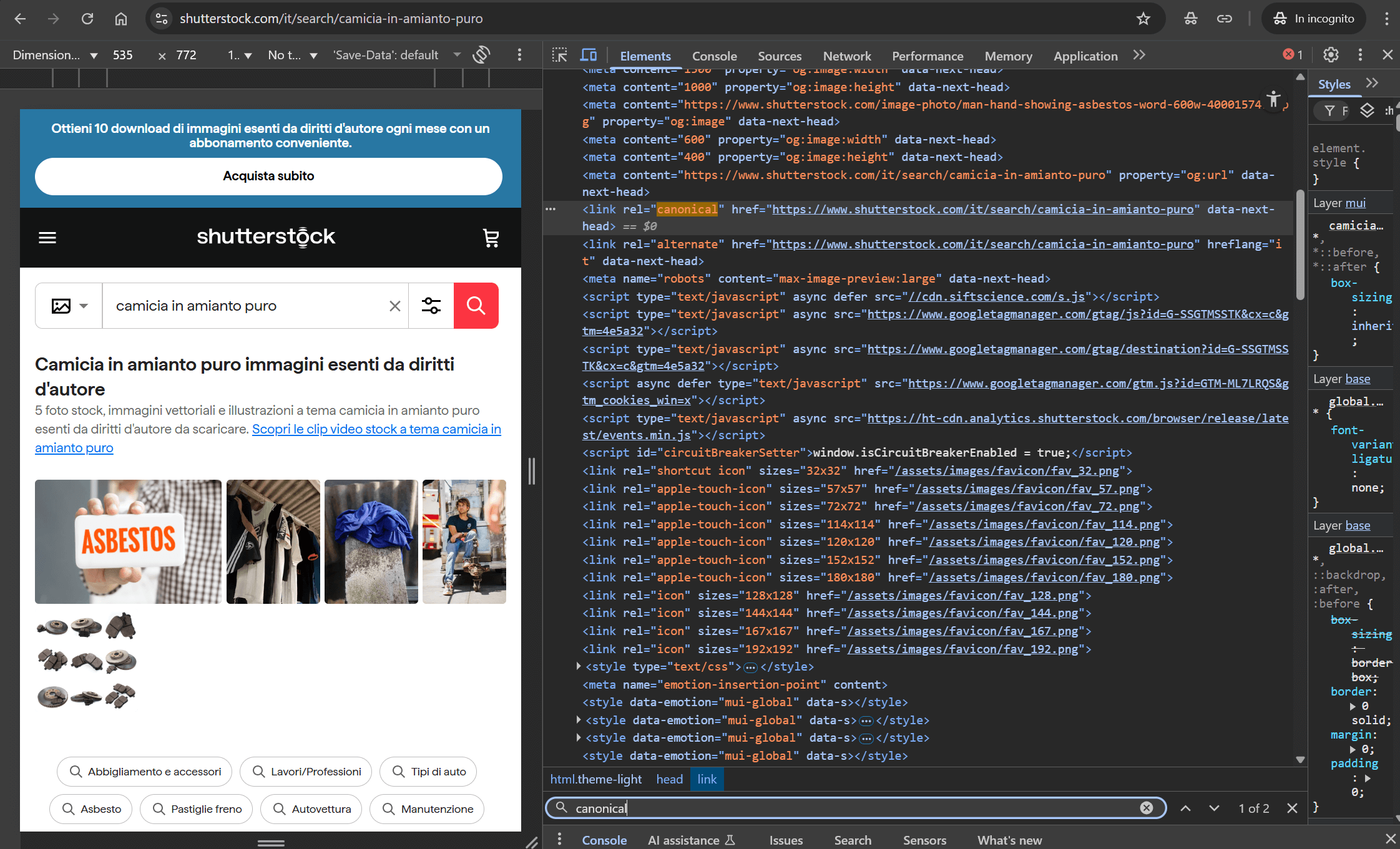Open the image type dropdown
Image resolution: width=1400 pixels, height=849 pixels.
coord(69,306)
